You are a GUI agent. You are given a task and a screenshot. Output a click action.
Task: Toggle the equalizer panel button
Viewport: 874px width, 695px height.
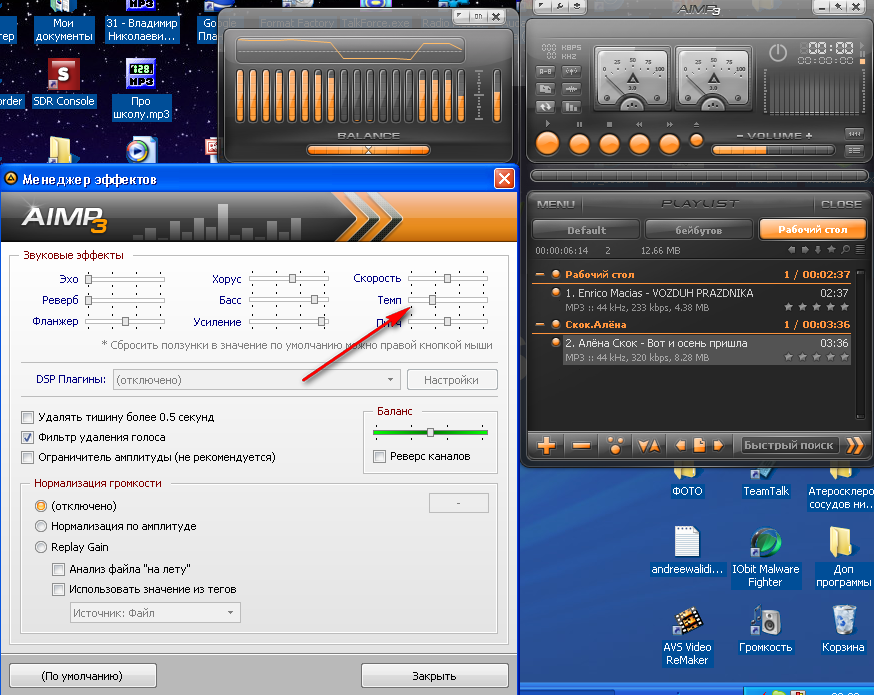(x=854, y=133)
